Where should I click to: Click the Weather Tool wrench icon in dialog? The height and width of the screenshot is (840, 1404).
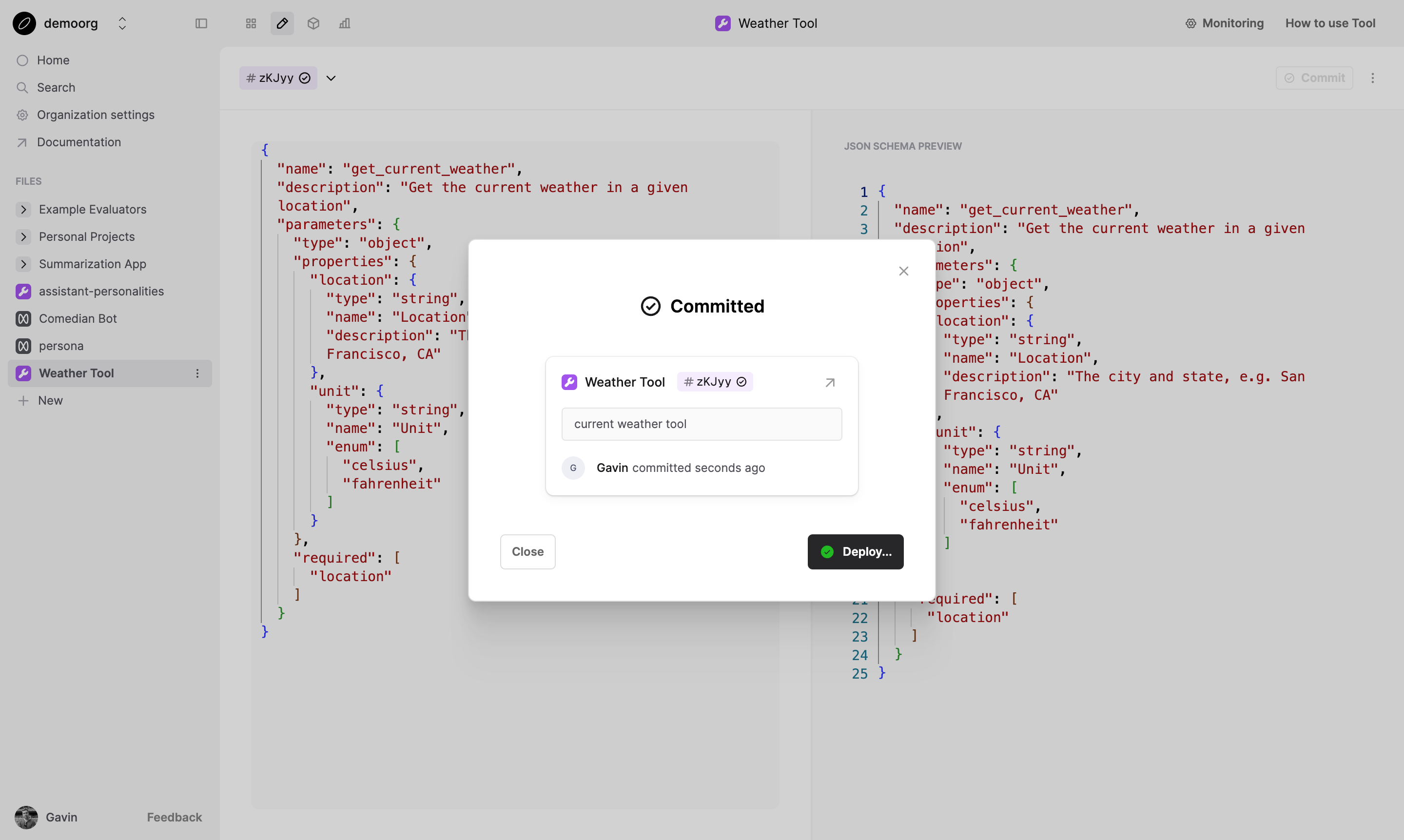pos(569,382)
